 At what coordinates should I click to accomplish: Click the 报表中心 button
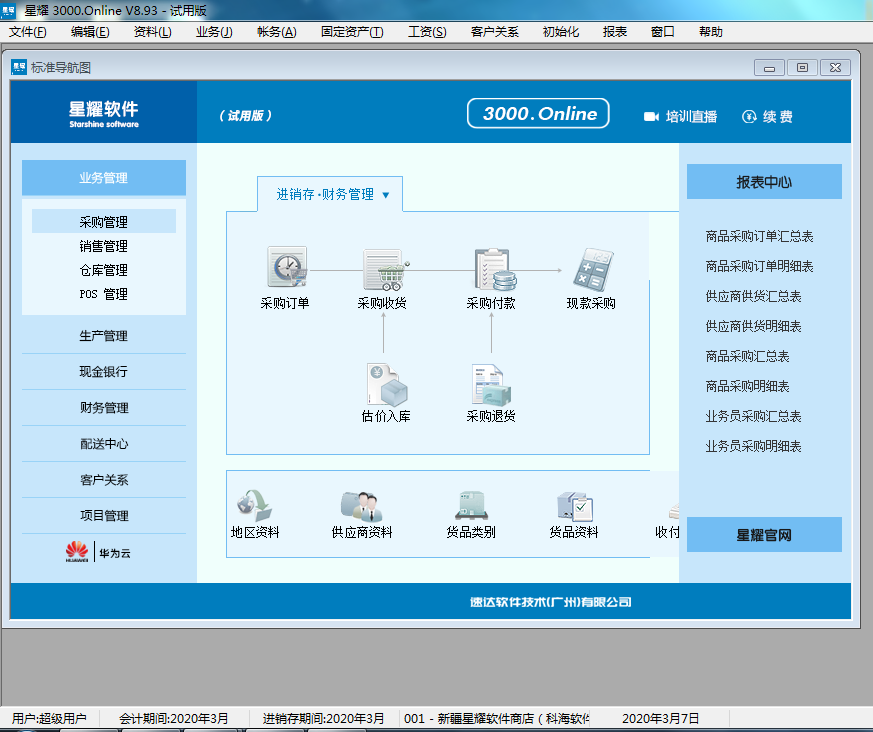point(764,181)
